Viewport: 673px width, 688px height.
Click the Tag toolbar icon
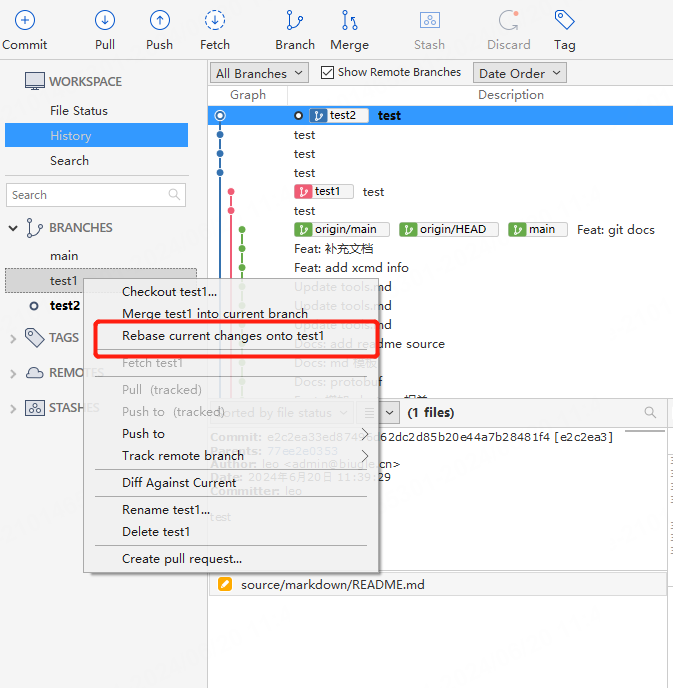564,20
